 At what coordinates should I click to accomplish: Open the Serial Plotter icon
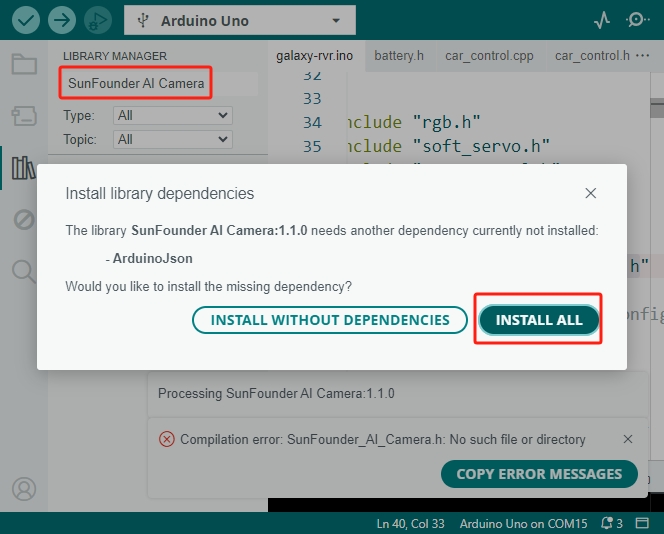pyautogui.click(x=601, y=20)
